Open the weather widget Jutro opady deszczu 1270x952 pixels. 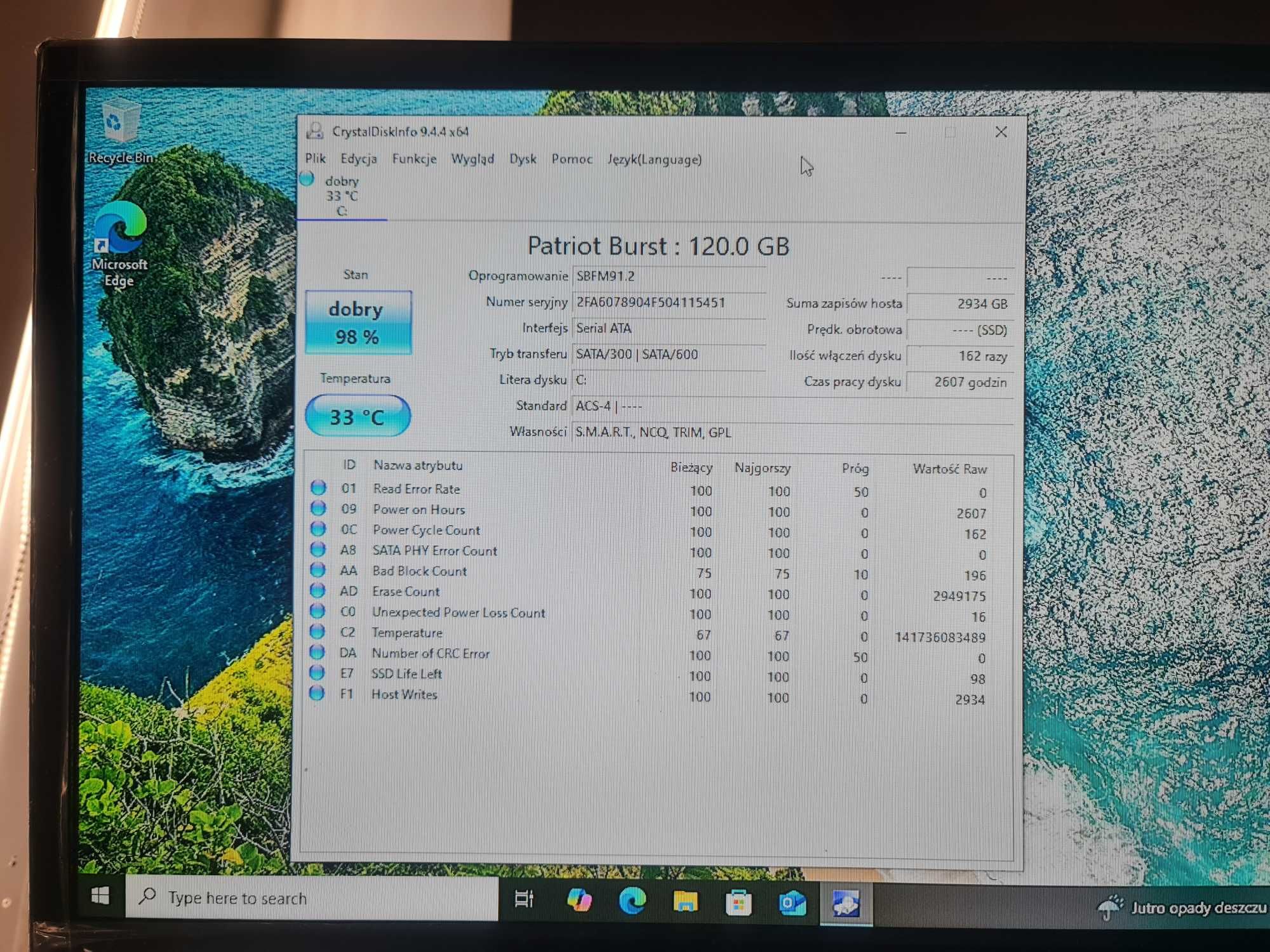(x=1182, y=908)
